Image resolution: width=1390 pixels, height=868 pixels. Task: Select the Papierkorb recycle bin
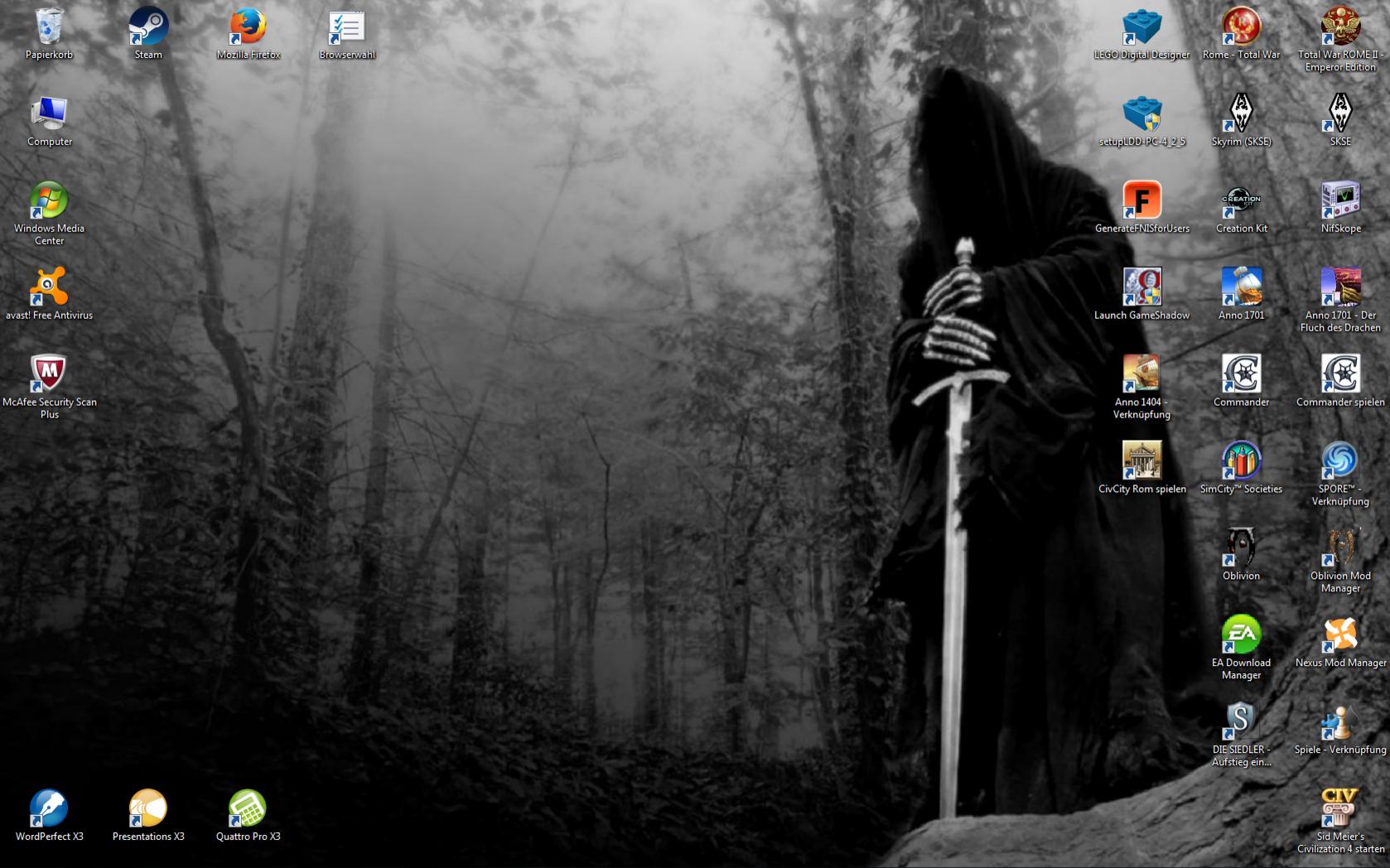[x=49, y=27]
